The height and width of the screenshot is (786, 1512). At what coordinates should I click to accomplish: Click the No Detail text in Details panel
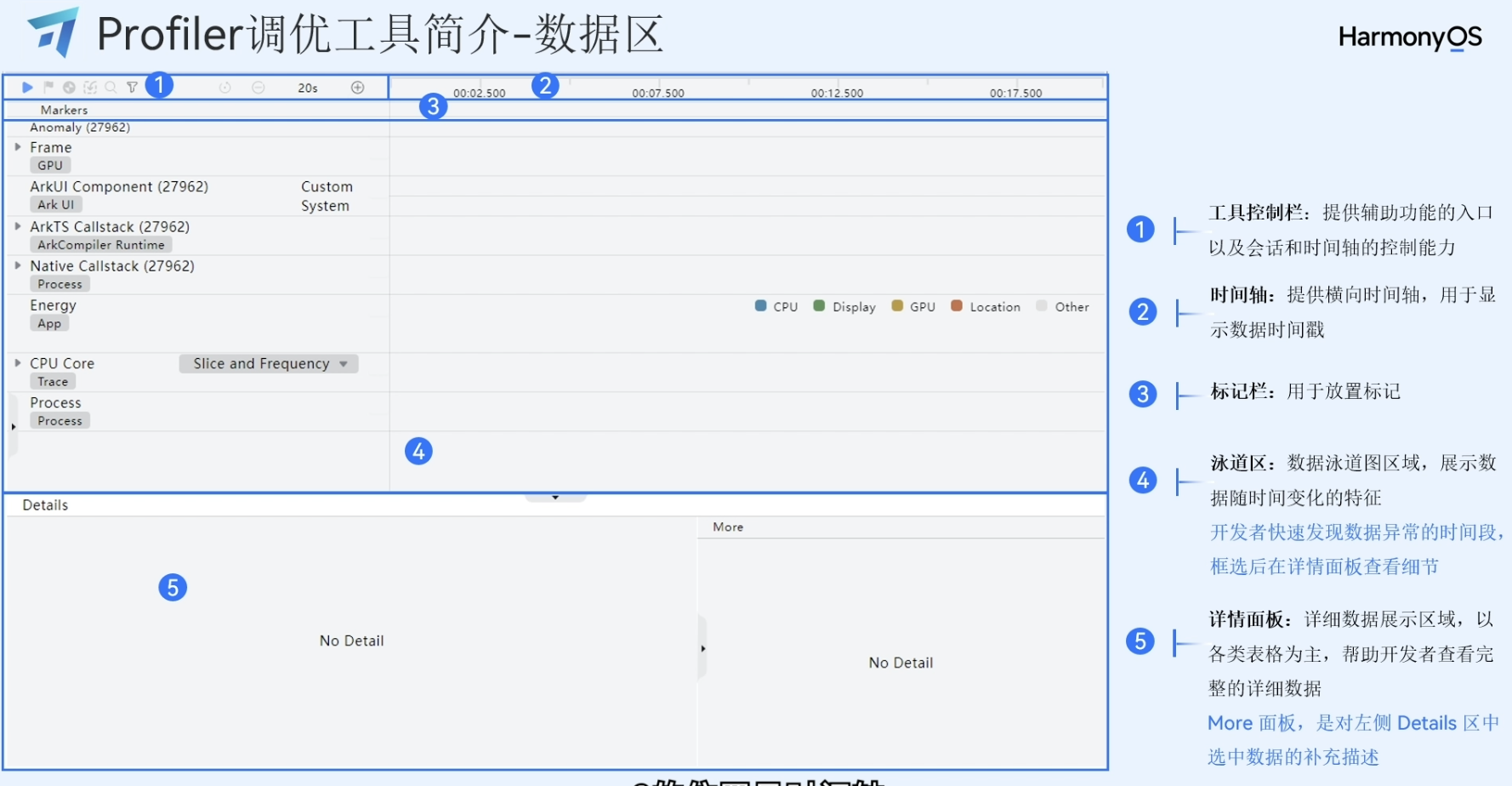351,641
